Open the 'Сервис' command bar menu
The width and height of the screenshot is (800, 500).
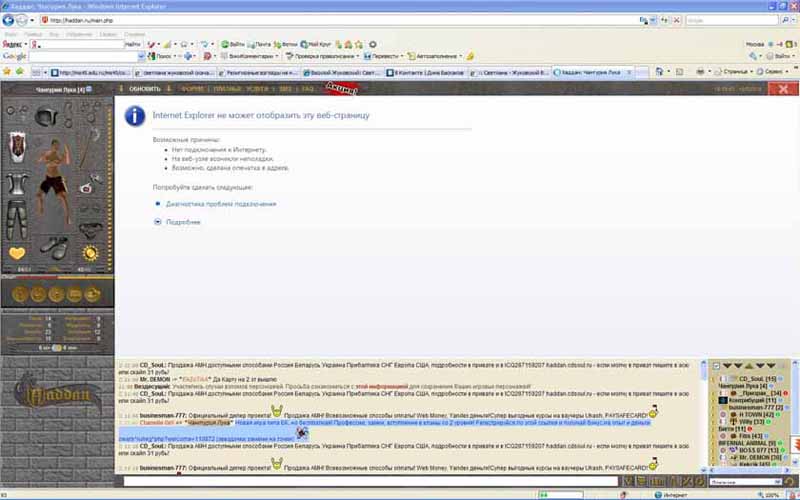(x=773, y=72)
